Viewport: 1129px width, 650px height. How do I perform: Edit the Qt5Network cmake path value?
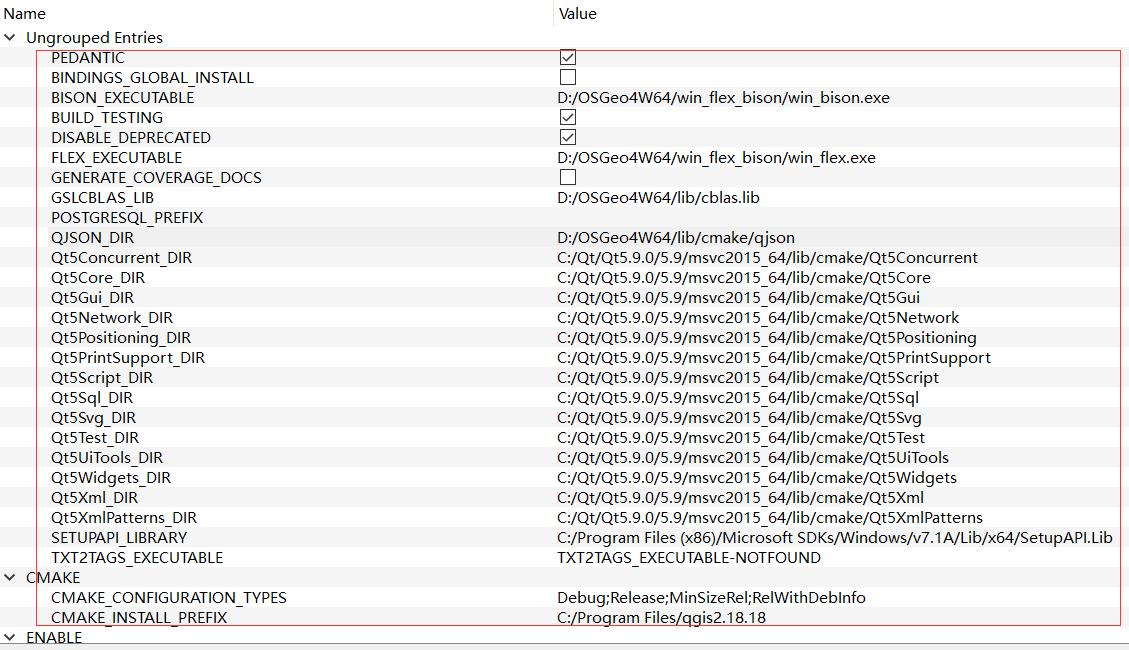click(x=758, y=317)
